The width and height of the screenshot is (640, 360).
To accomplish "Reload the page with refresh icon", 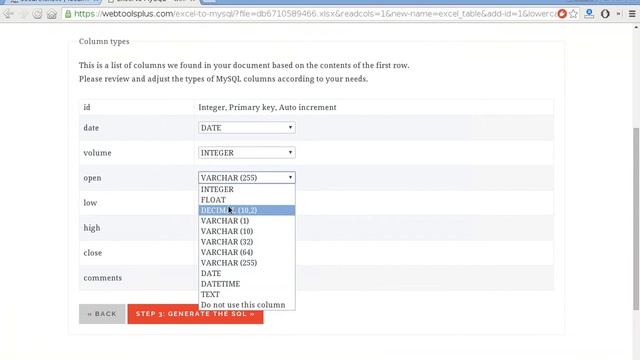I will pyautogui.click(x=37, y=14).
